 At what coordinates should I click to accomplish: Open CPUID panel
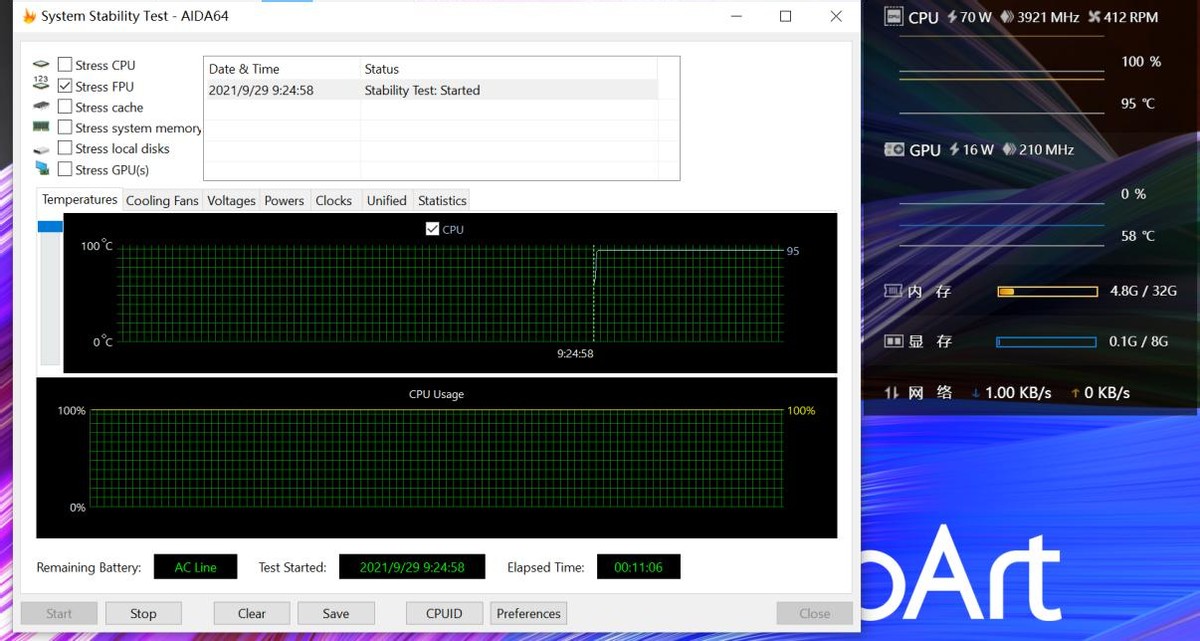coord(444,613)
